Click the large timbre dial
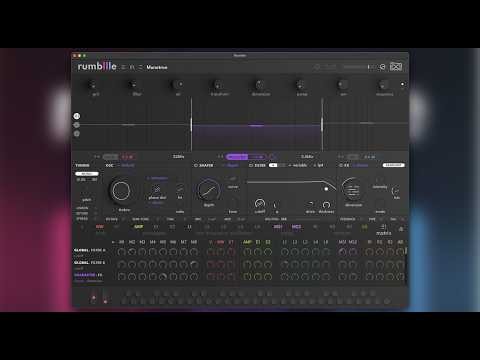The height and width of the screenshot is (360, 480). (x=121, y=191)
